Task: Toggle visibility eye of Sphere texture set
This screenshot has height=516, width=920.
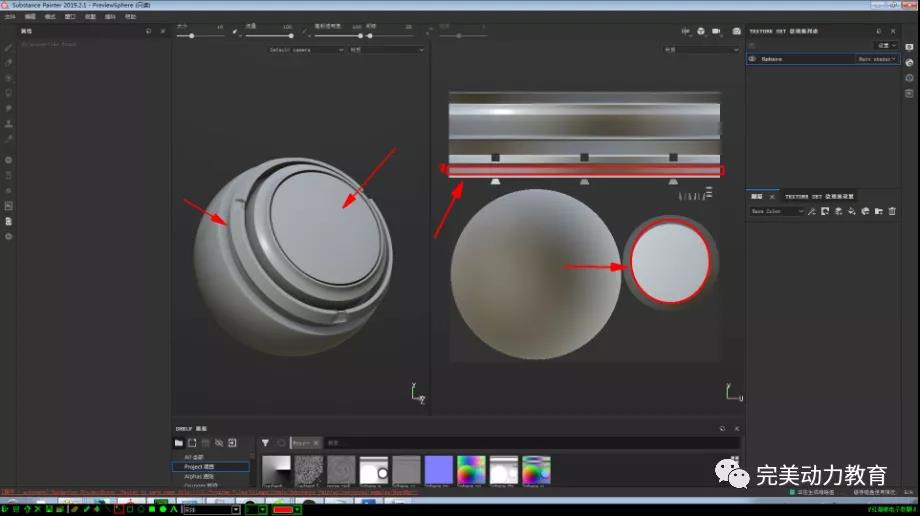Action: 752,59
